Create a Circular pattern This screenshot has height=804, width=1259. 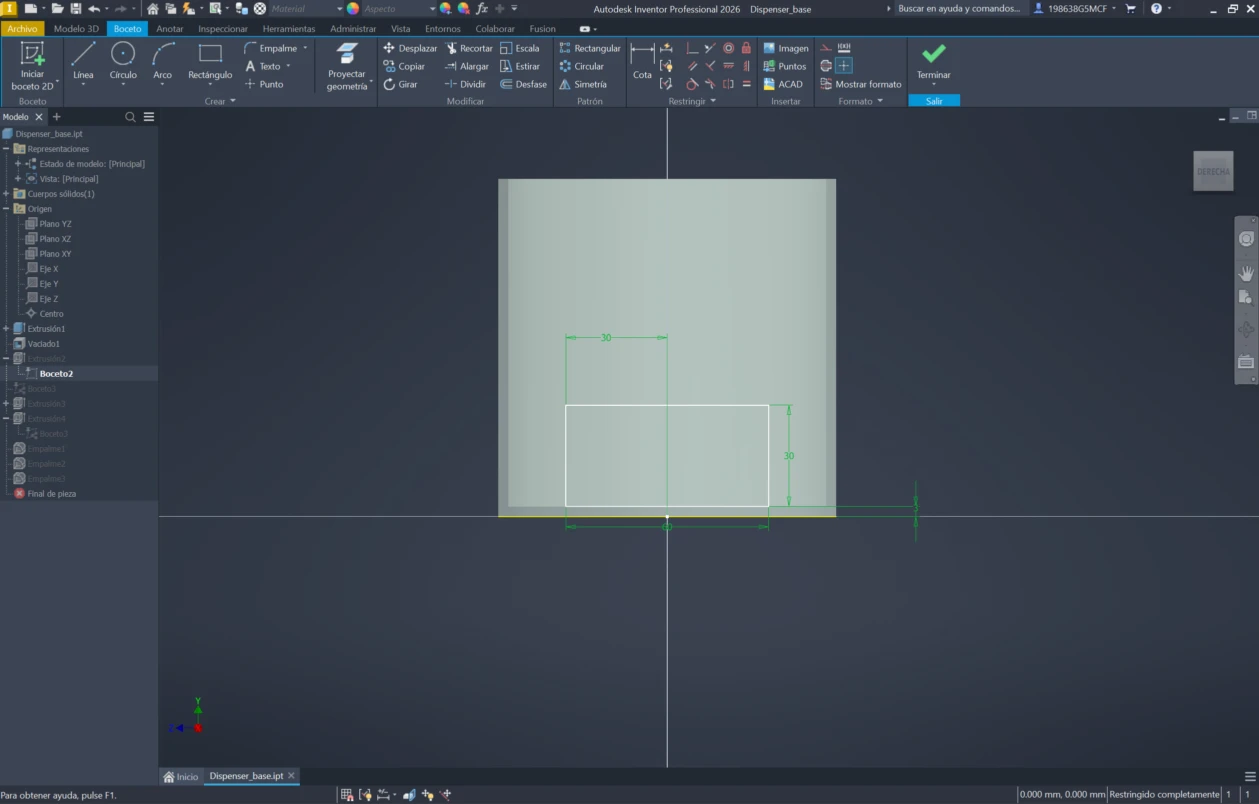[582, 66]
